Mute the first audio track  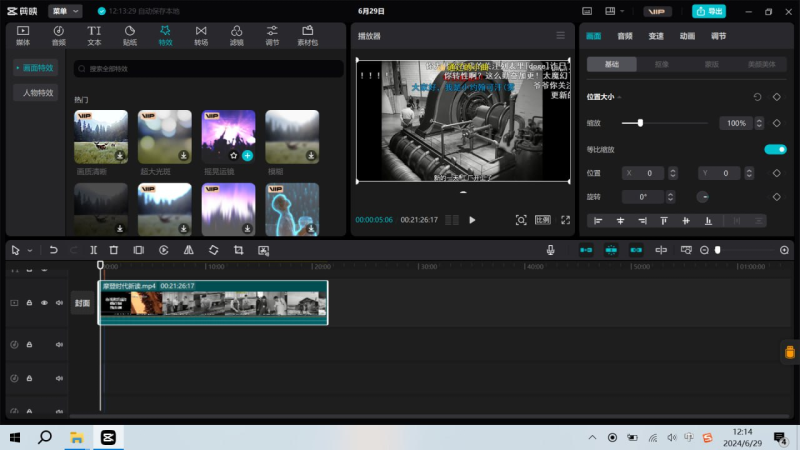coord(59,345)
